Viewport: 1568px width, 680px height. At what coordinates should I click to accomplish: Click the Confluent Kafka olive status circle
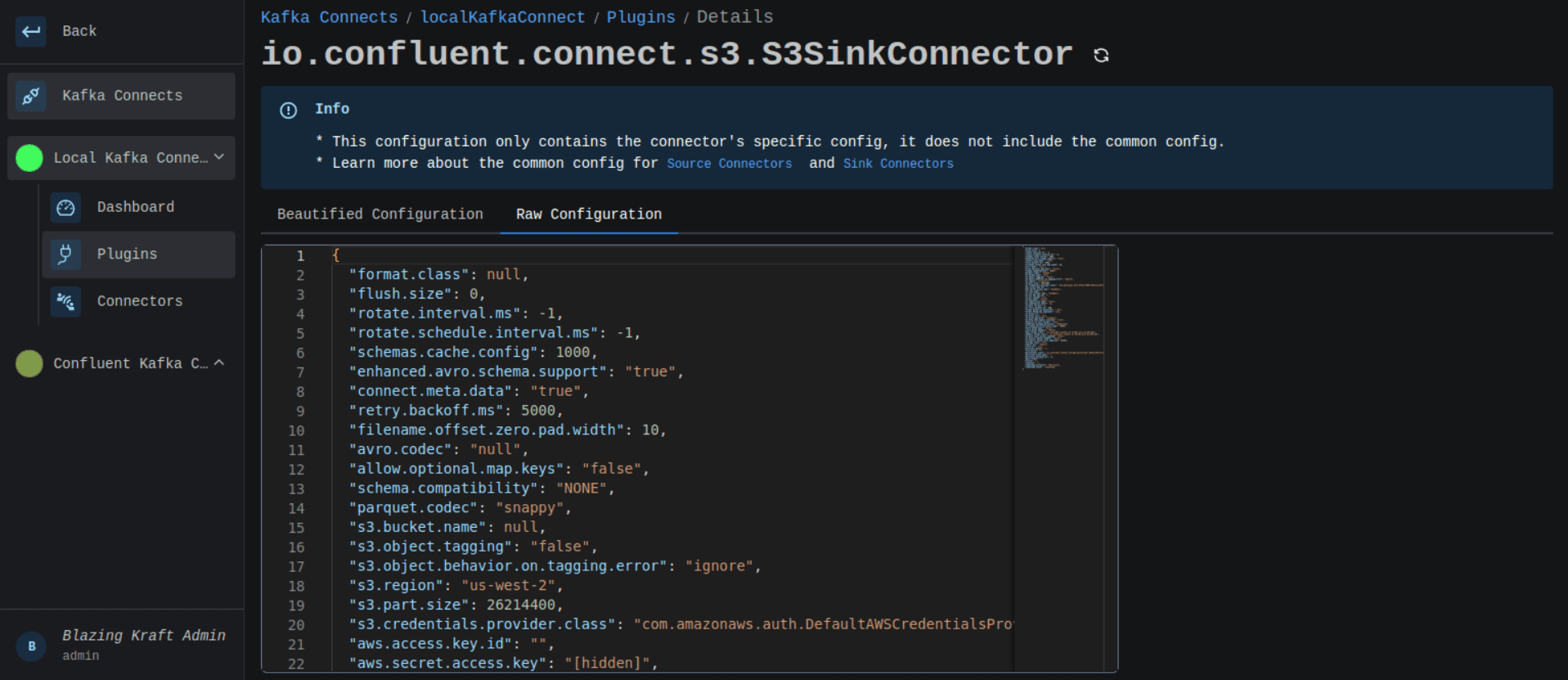click(29, 363)
